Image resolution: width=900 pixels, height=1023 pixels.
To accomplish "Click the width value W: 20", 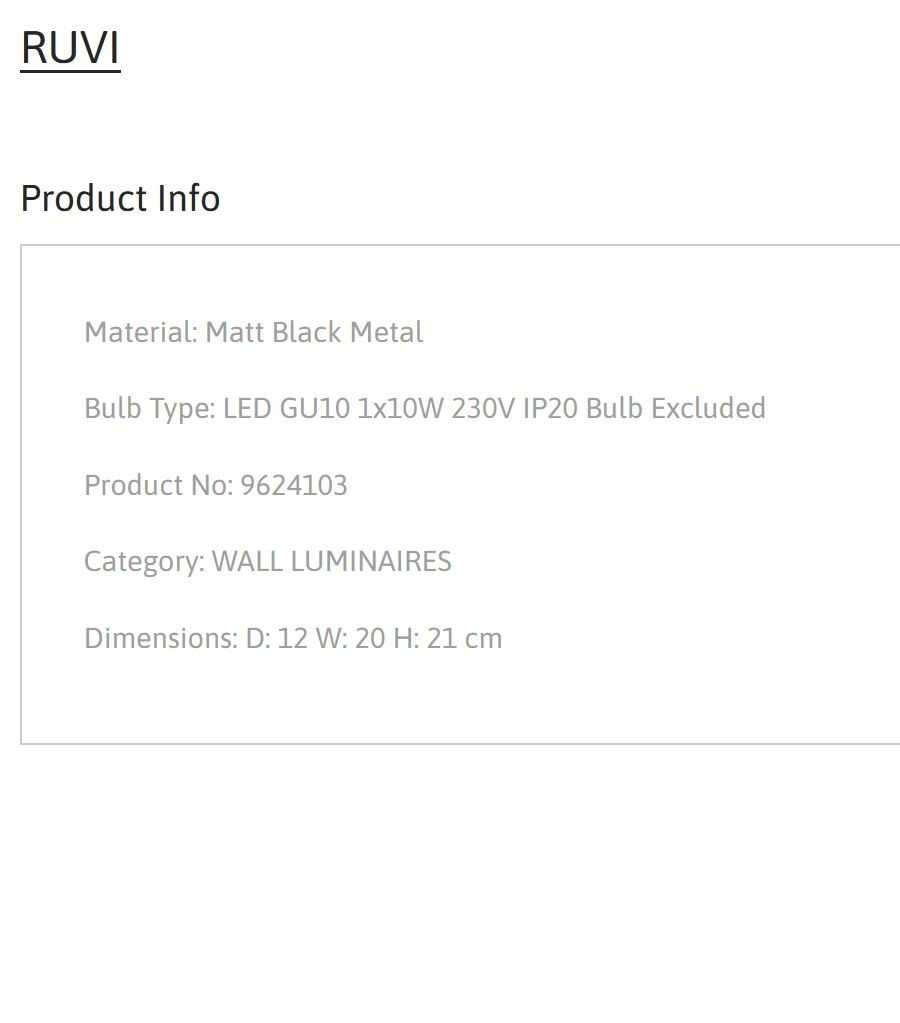I will pos(350,638).
